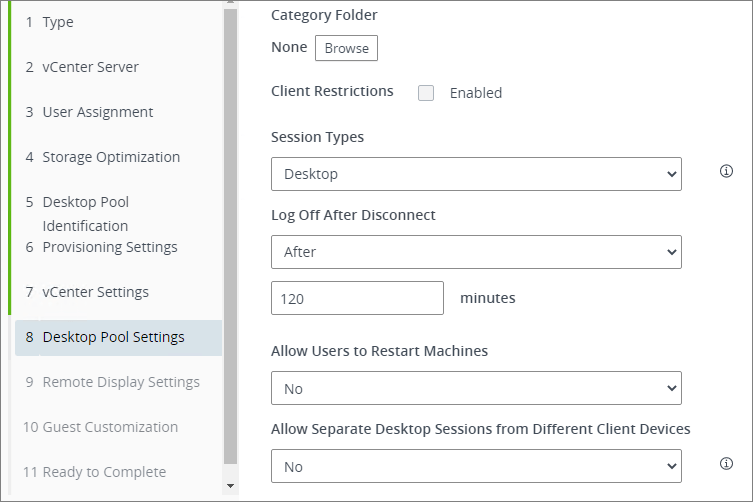Viewport: 753px width, 502px height.
Task: Select step 8 Desktop Pool Settings
Action: [x=113, y=337]
